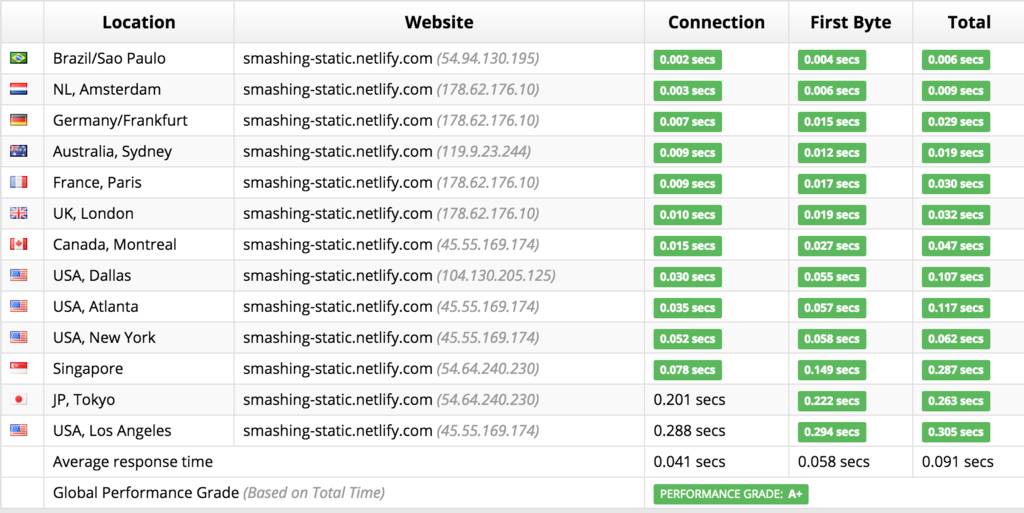
Task: Click the 0.002 secs Connection badge
Action: click(688, 60)
